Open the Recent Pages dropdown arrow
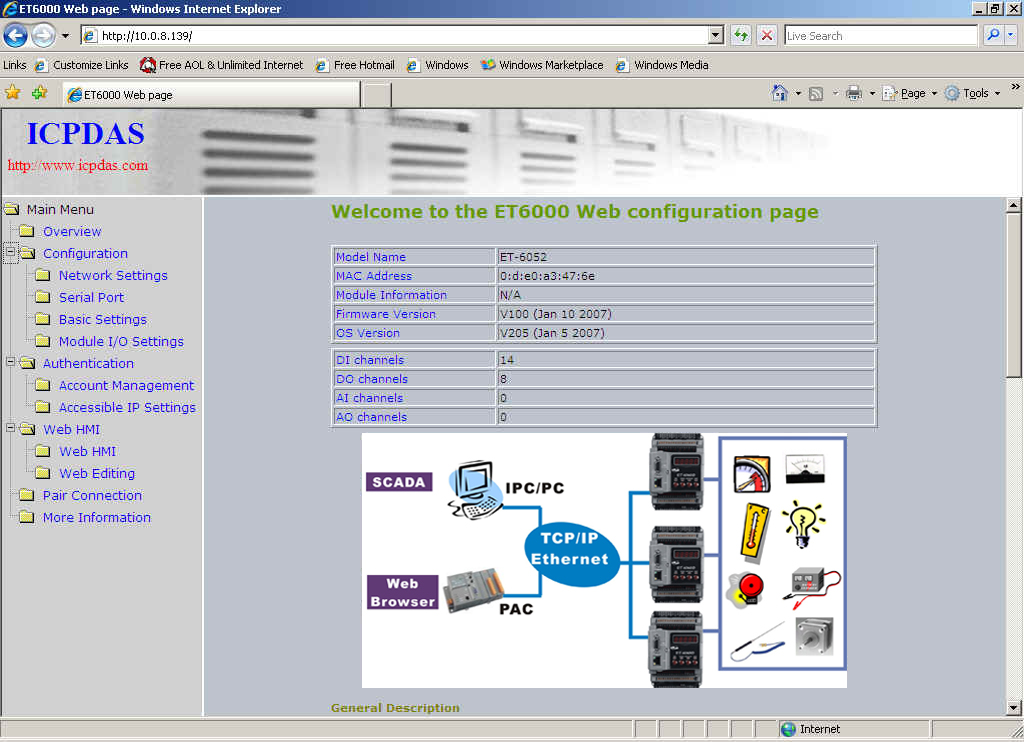This screenshot has height=742, width=1024. click(65, 35)
